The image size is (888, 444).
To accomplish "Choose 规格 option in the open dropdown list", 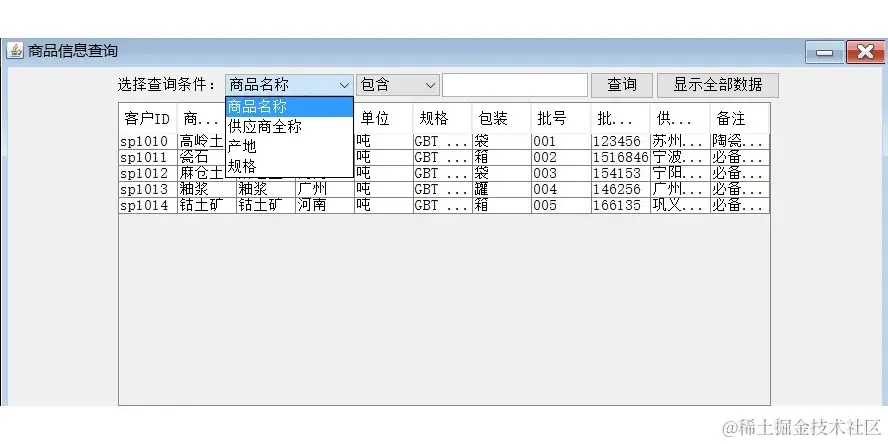I will point(289,166).
